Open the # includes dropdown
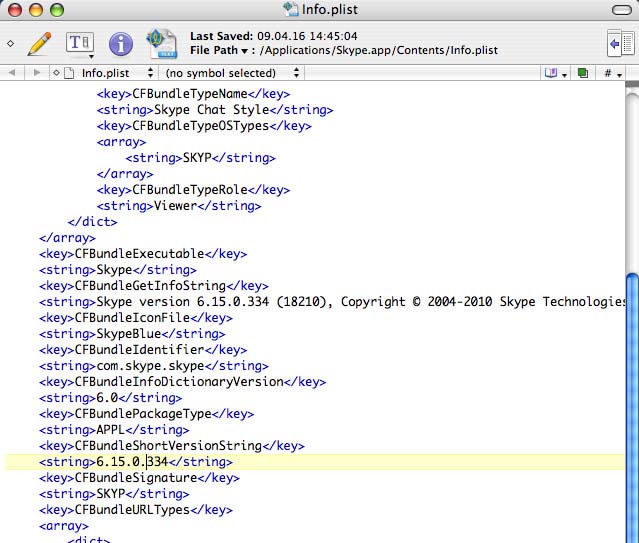The height and width of the screenshot is (543, 639). coord(613,73)
